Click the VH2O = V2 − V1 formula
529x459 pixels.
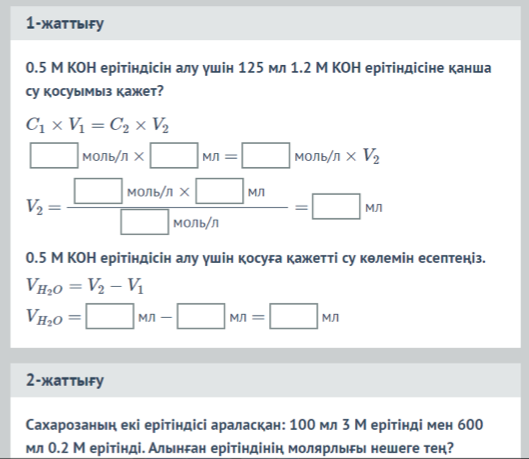point(85,286)
